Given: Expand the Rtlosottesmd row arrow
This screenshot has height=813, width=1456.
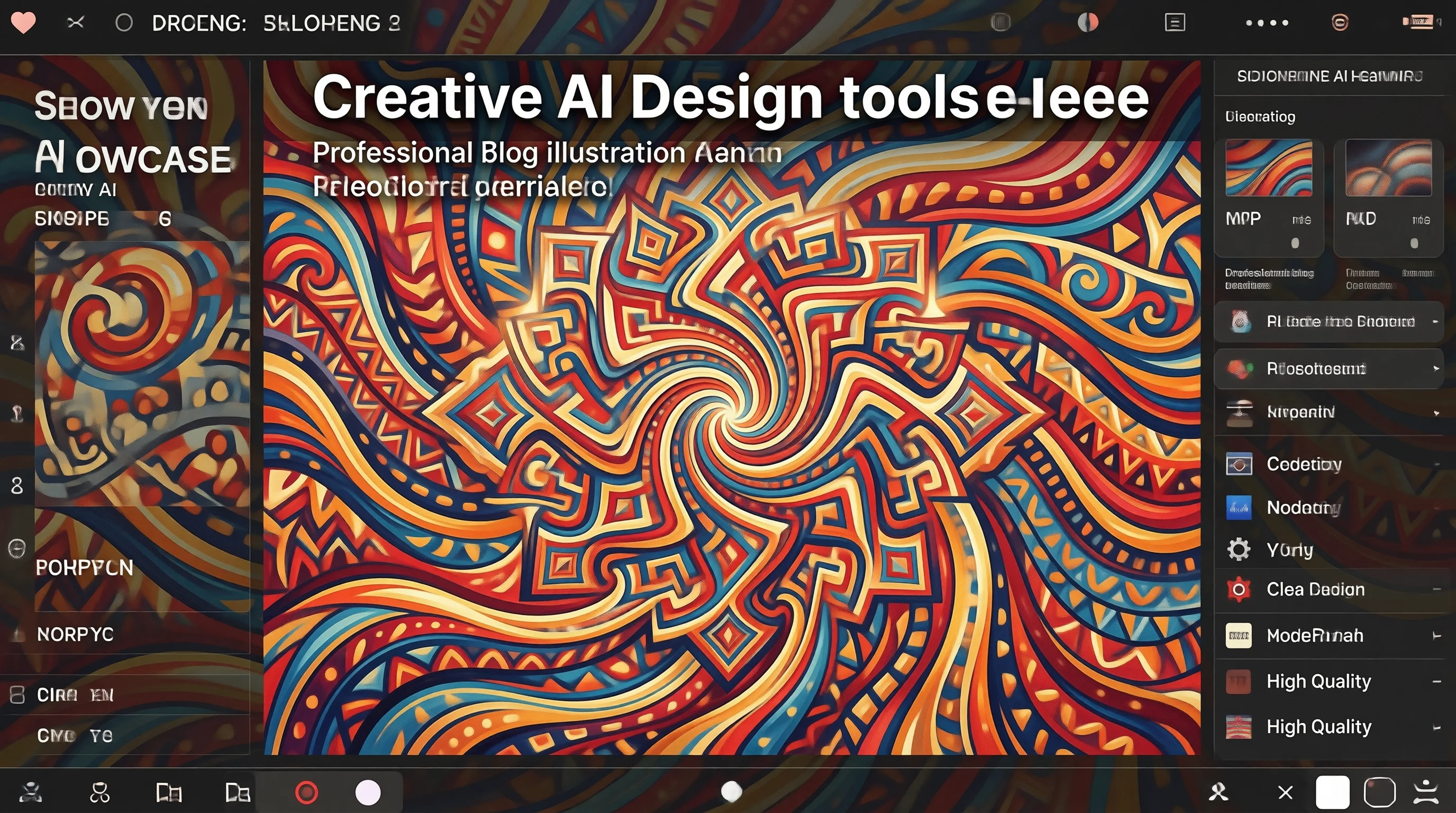Looking at the screenshot, I should (x=1436, y=368).
